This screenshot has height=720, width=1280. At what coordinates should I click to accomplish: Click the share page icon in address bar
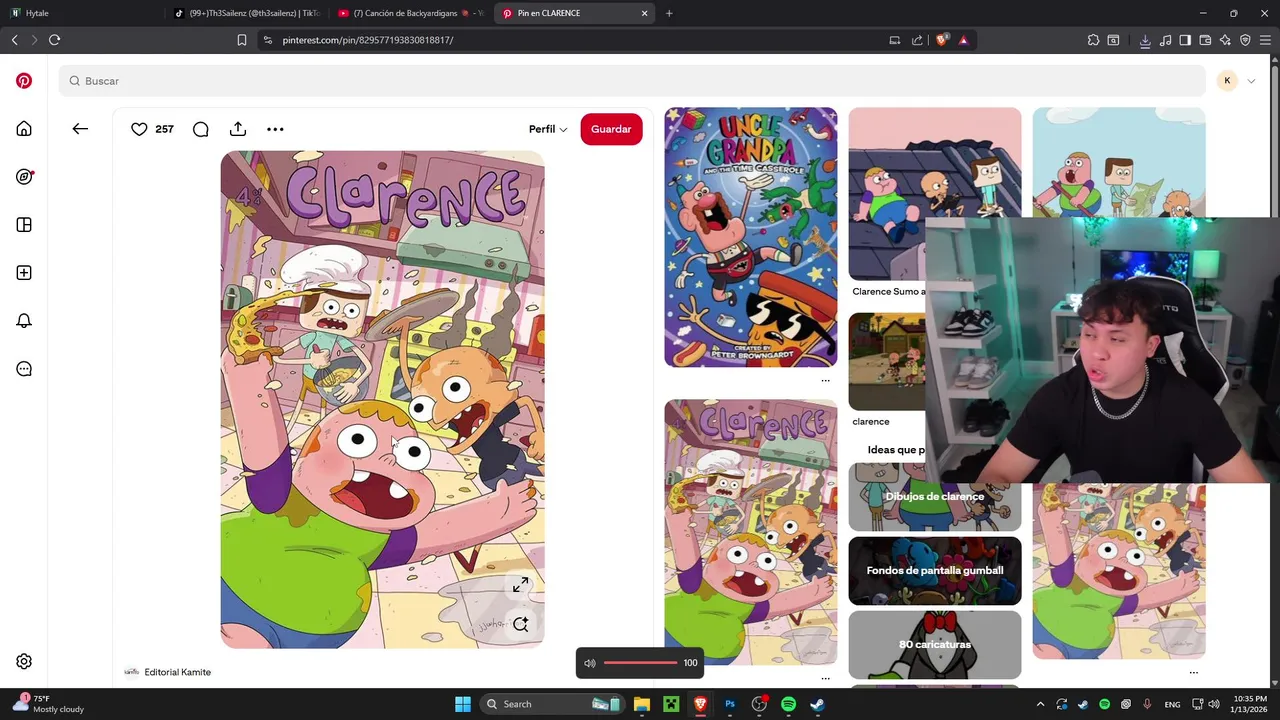[917, 40]
